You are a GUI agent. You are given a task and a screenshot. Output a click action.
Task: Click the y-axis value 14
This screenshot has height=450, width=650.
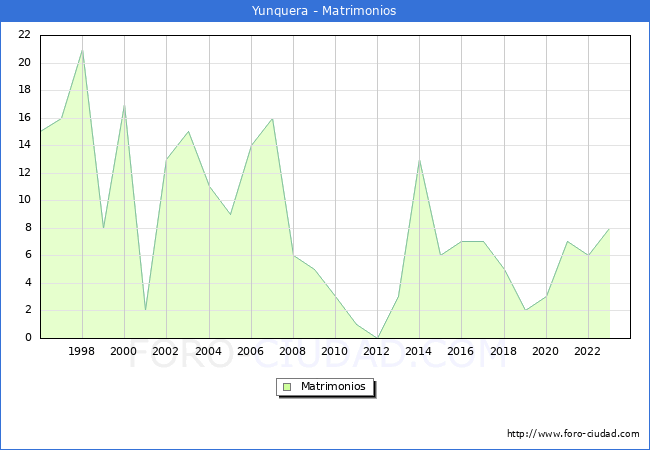tap(24, 145)
